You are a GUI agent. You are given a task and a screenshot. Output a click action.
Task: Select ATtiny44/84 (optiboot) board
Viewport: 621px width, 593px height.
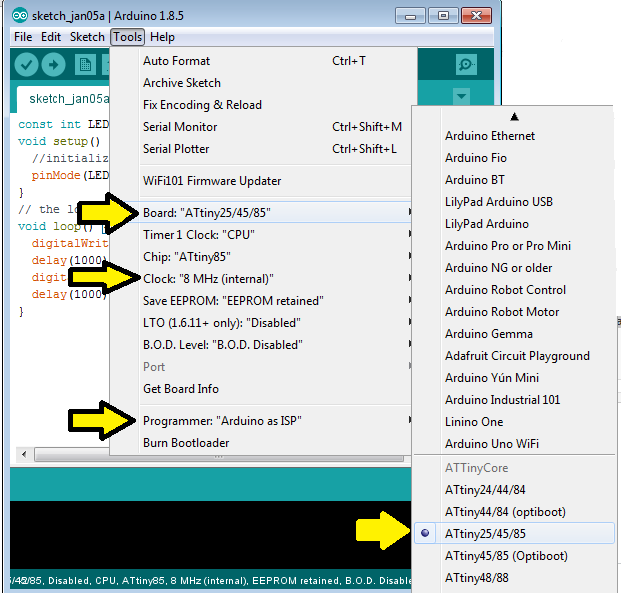click(x=514, y=512)
